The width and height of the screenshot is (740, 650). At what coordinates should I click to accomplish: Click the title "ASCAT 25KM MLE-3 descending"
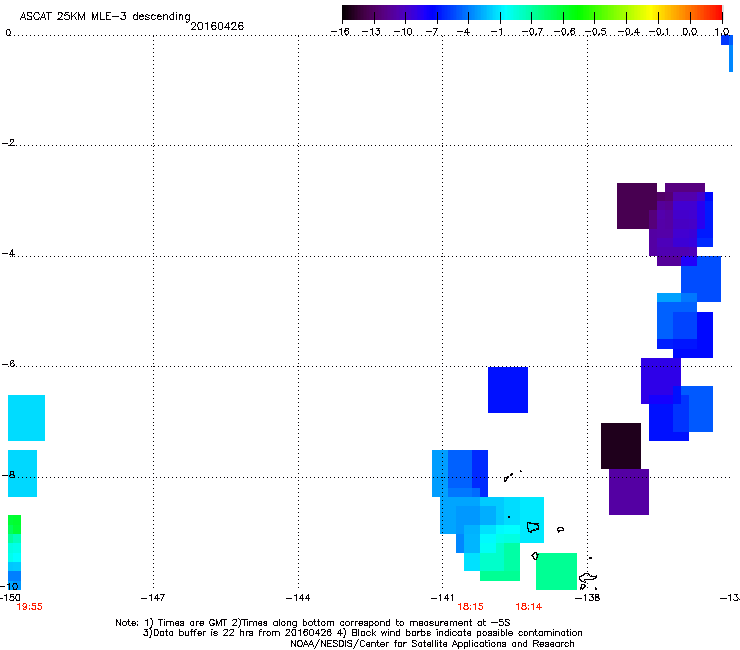tap(105, 16)
